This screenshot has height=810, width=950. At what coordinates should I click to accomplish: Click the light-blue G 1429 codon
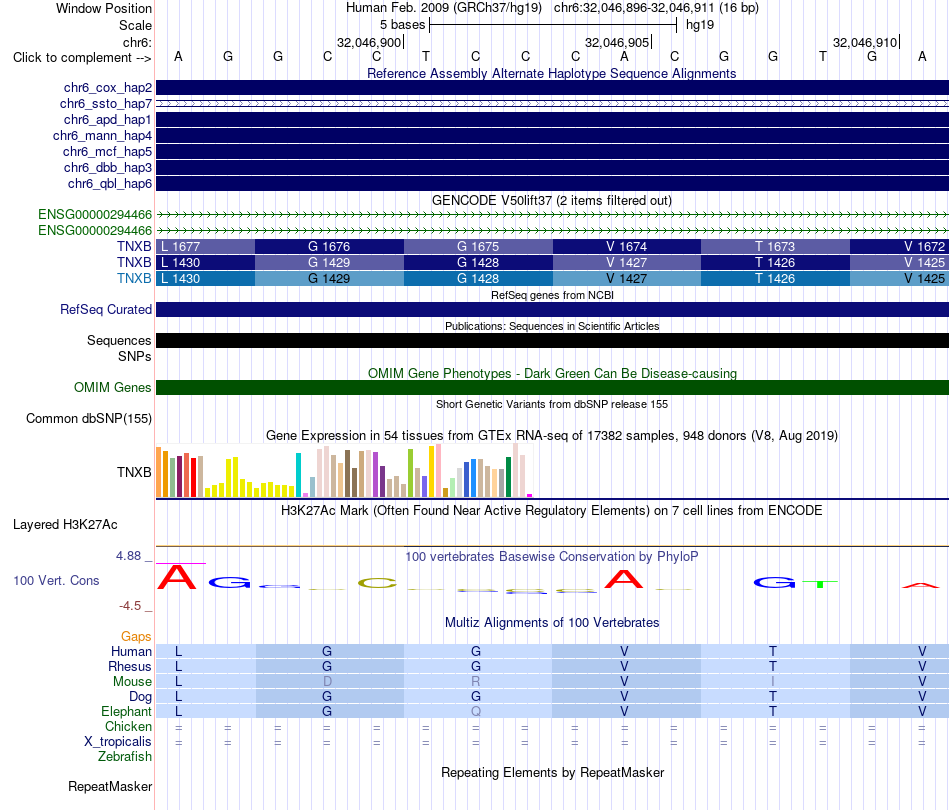coord(329,279)
